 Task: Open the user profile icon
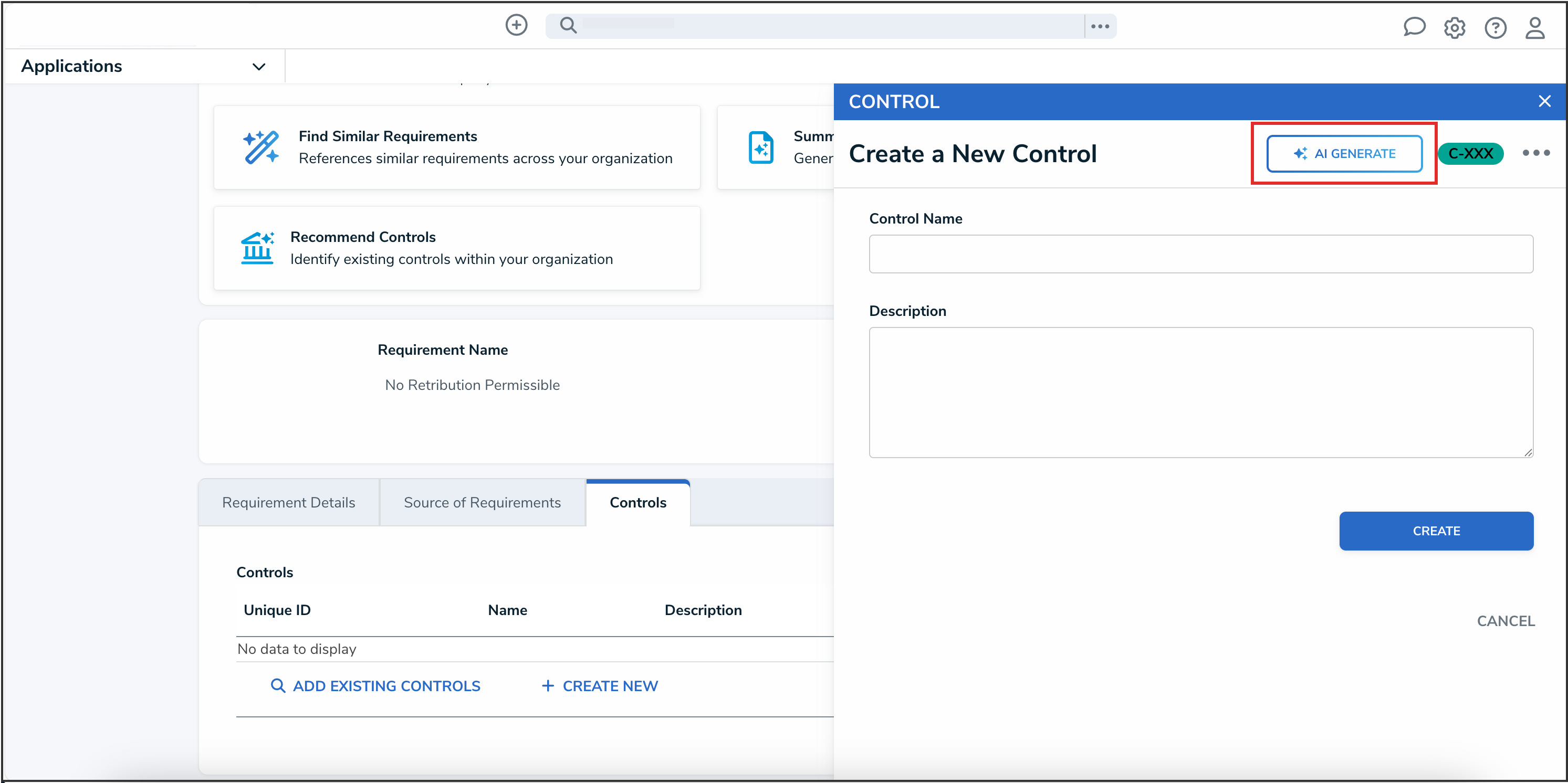point(1534,28)
